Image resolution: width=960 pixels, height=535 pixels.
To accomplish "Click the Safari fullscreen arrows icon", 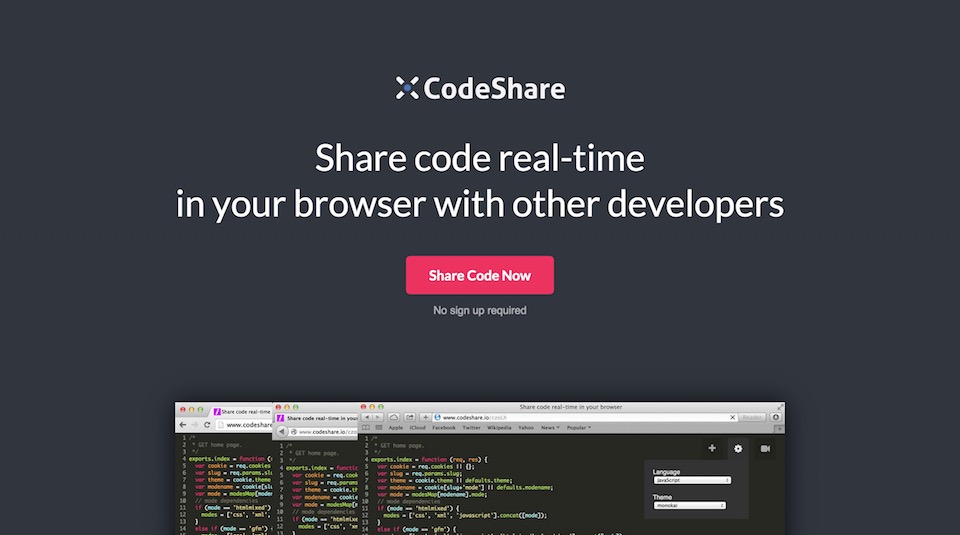I will click(780, 406).
